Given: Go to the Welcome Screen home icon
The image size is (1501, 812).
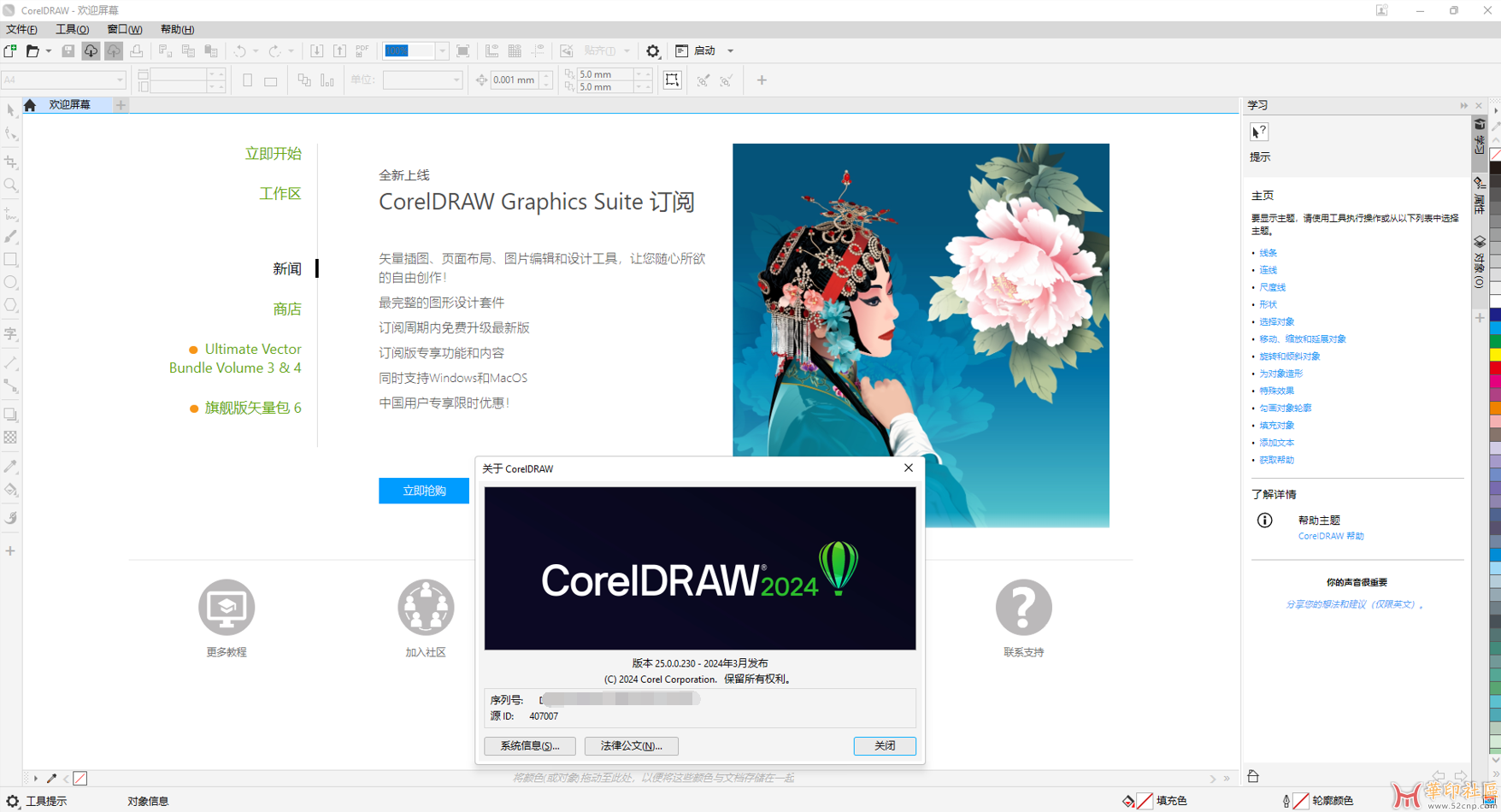Looking at the screenshot, I should (x=30, y=105).
